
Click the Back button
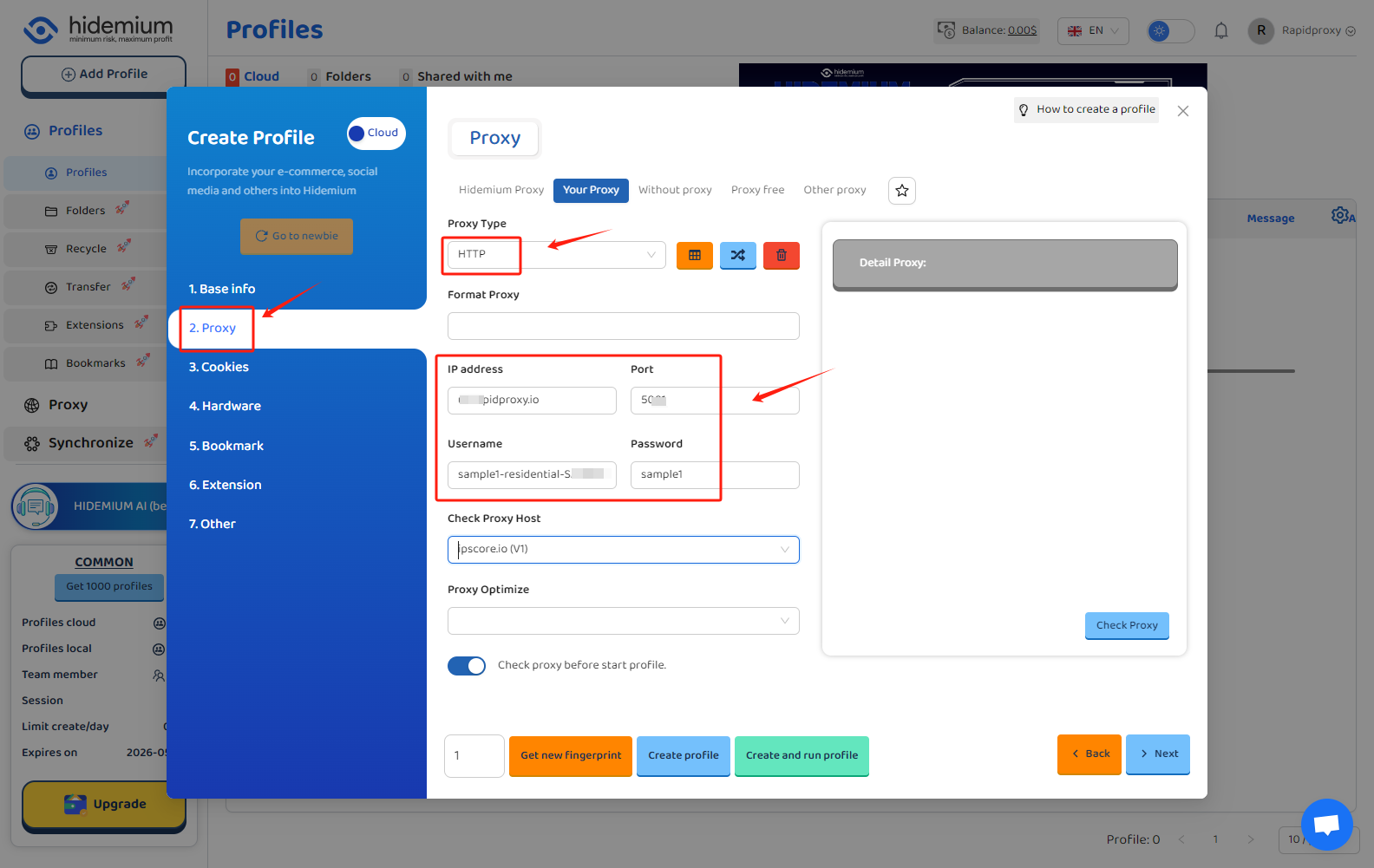click(1089, 754)
